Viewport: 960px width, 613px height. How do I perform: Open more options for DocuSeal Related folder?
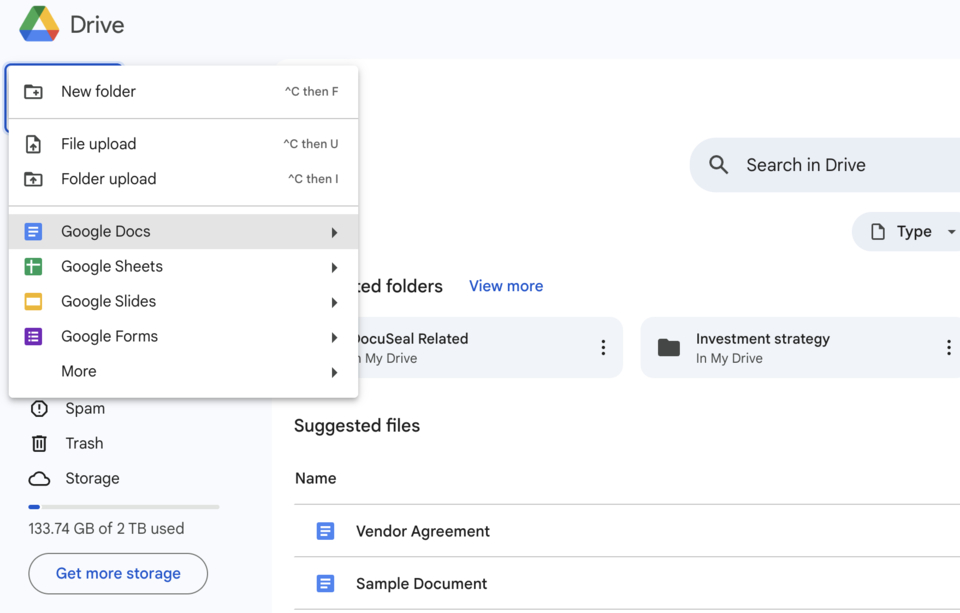(x=603, y=347)
